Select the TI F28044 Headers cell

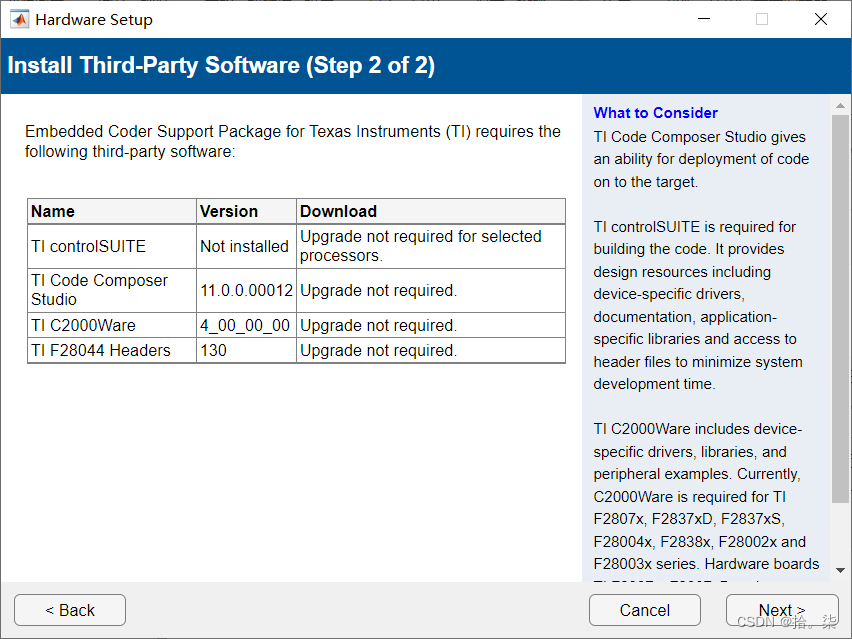coord(112,350)
